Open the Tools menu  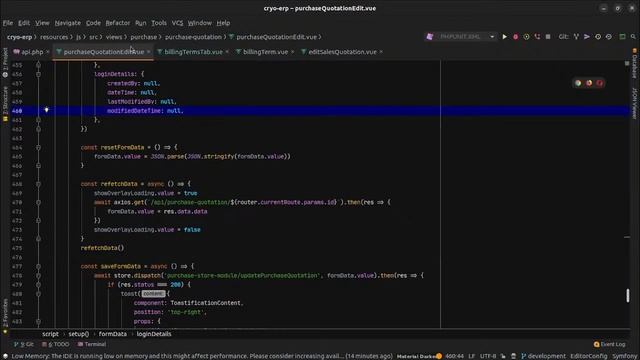159,23
